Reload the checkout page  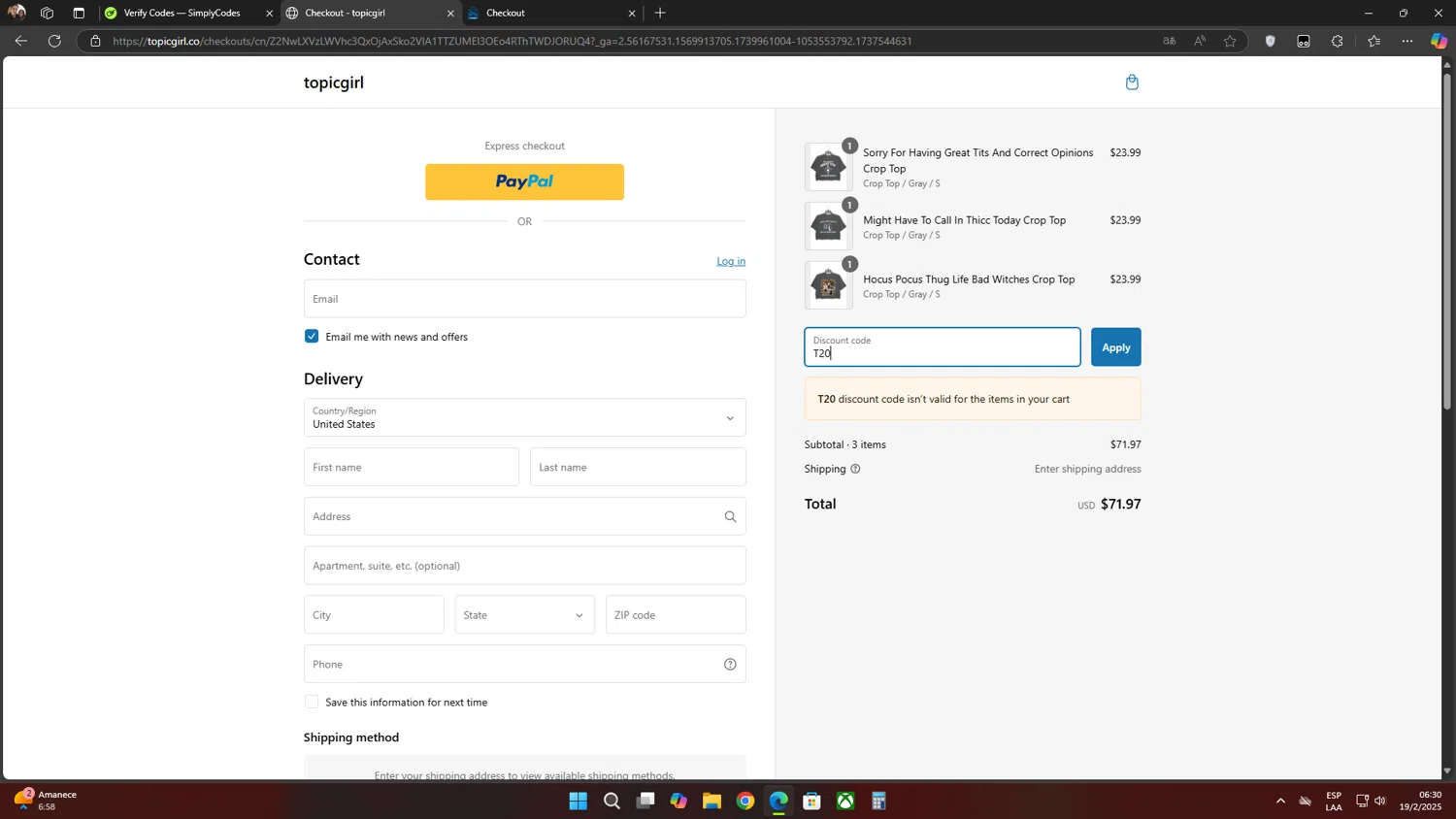tap(54, 41)
